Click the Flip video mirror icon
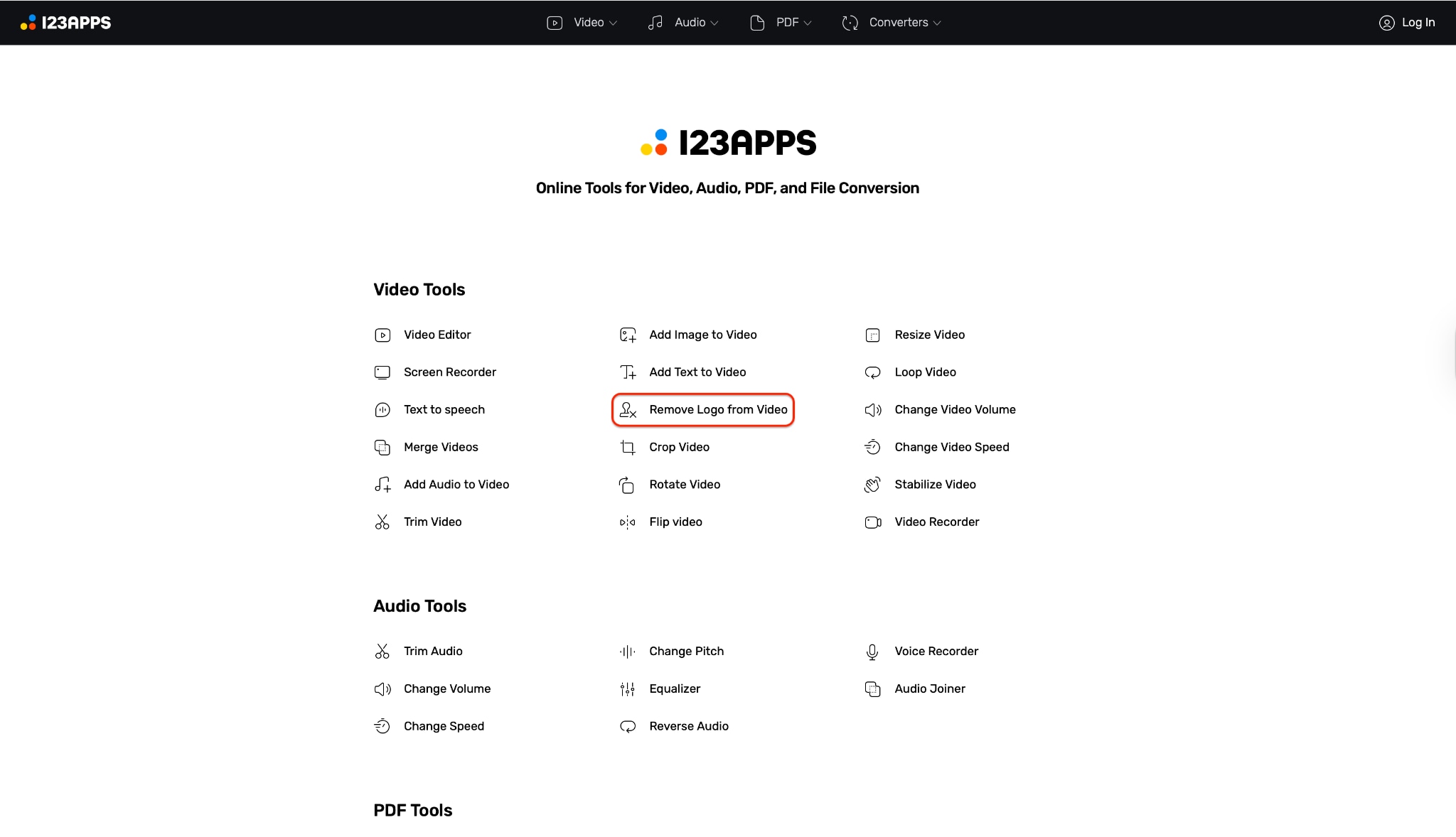This screenshot has height=837, width=1456. (x=627, y=522)
